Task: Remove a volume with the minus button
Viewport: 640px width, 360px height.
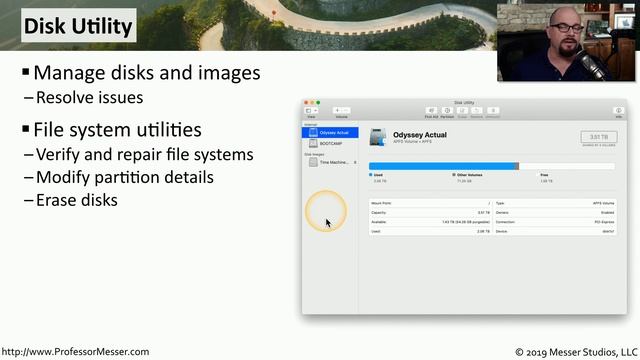Action: pos(346,111)
